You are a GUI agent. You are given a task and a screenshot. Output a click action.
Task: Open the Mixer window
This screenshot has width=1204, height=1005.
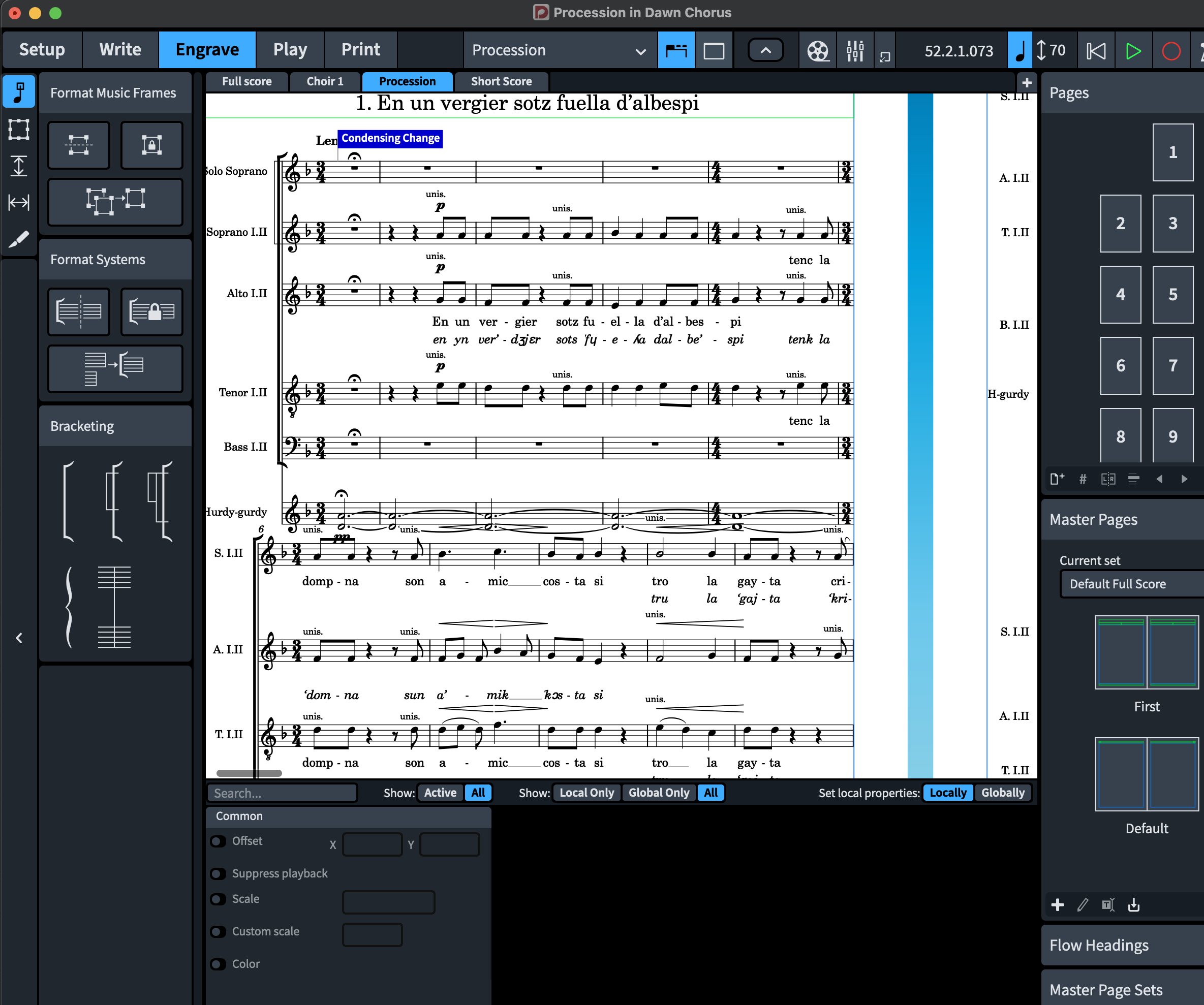(x=855, y=51)
